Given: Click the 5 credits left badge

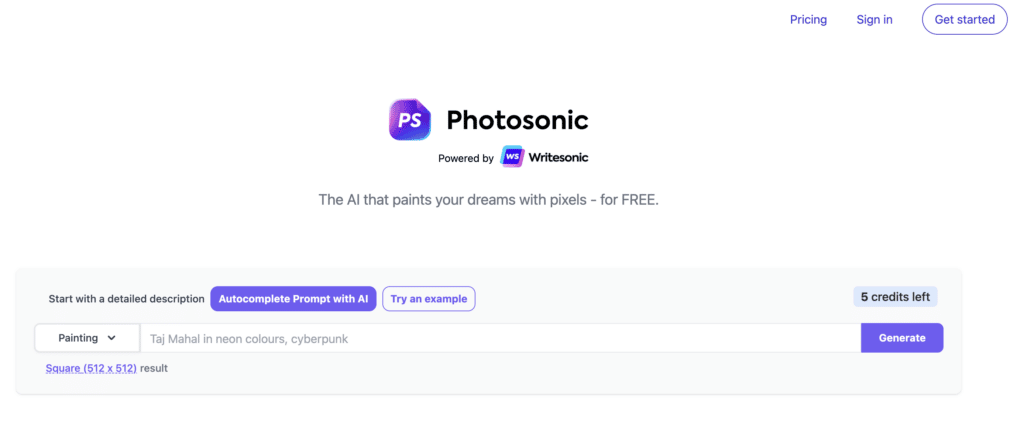Looking at the screenshot, I should point(895,297).
